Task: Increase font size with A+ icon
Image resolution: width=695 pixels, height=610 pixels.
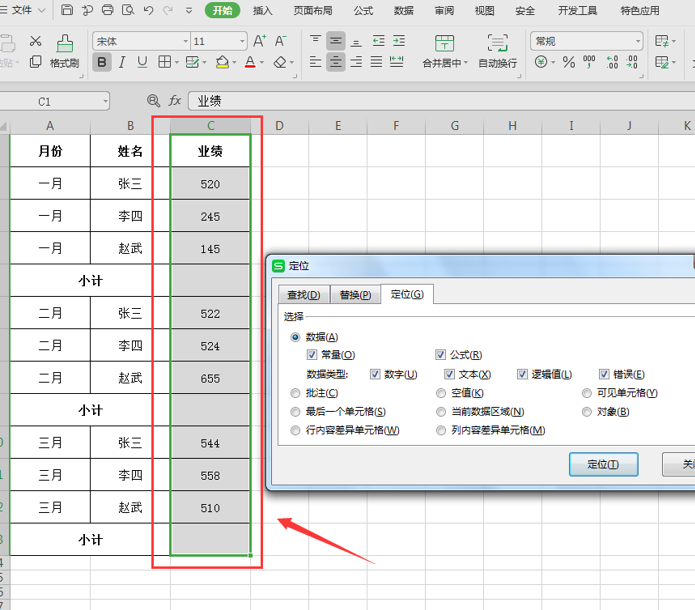Action: (259, 41)
